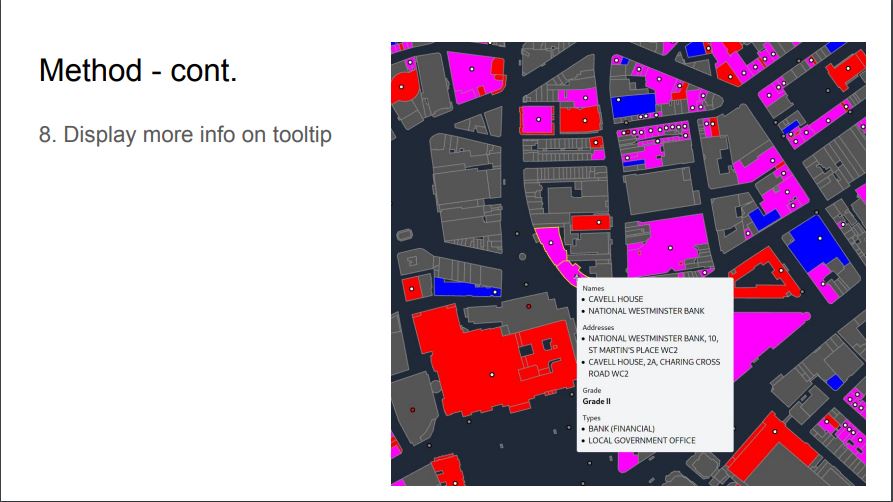Click the 'Names' heading in tooltip

[x=593, y=288]
